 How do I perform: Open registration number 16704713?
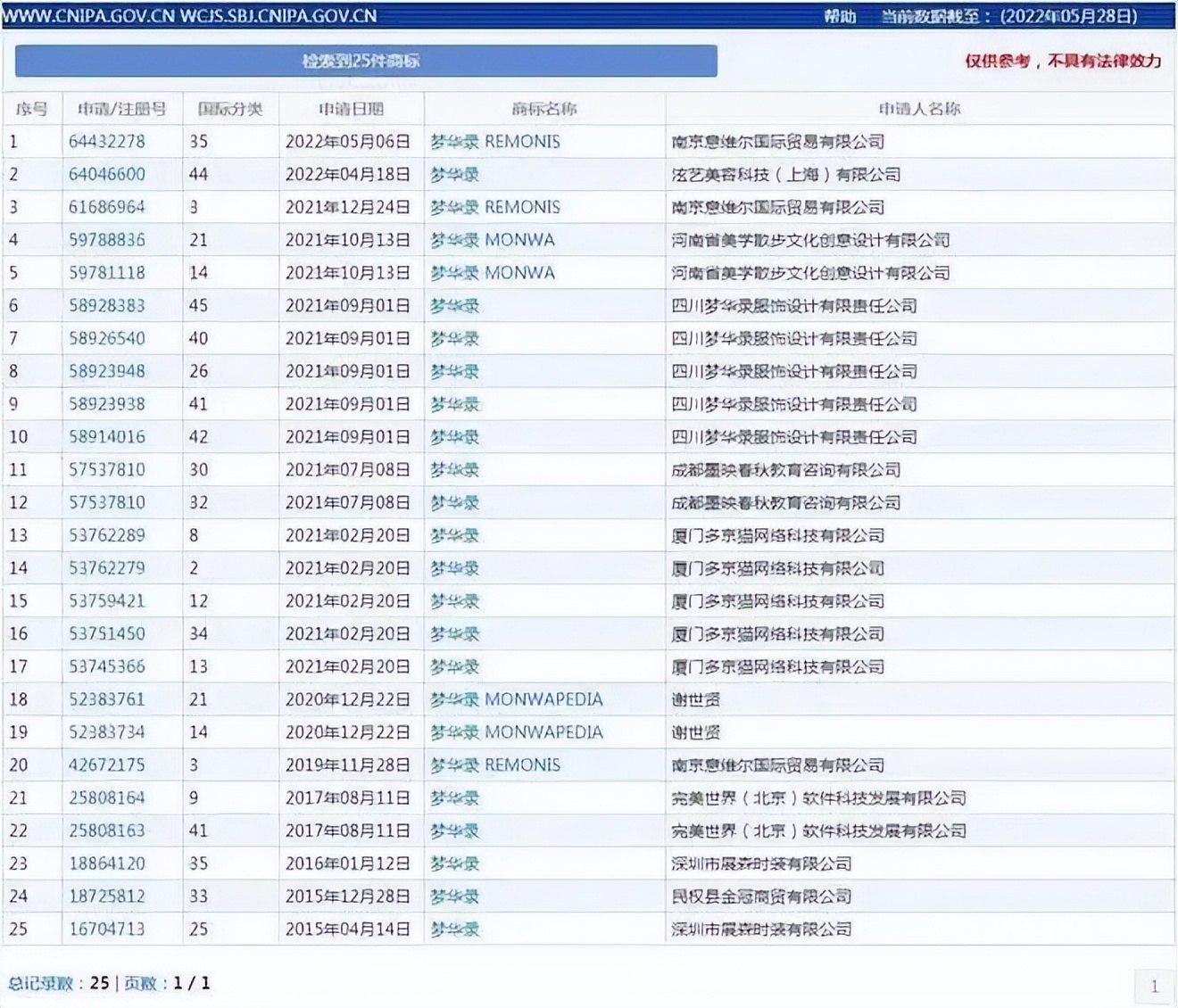[x=106, y=930]
